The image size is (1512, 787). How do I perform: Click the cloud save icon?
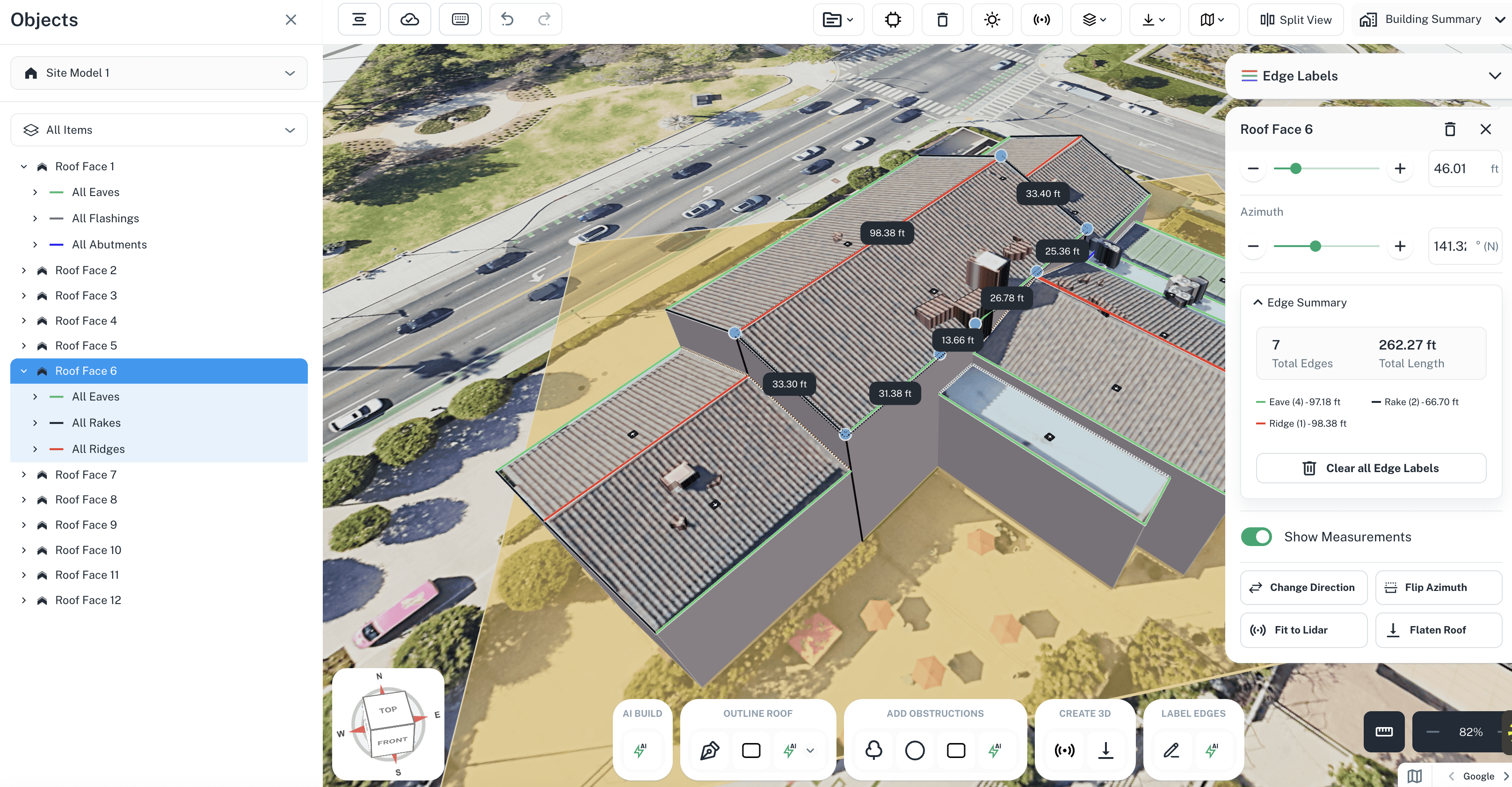tap(409, 19)
